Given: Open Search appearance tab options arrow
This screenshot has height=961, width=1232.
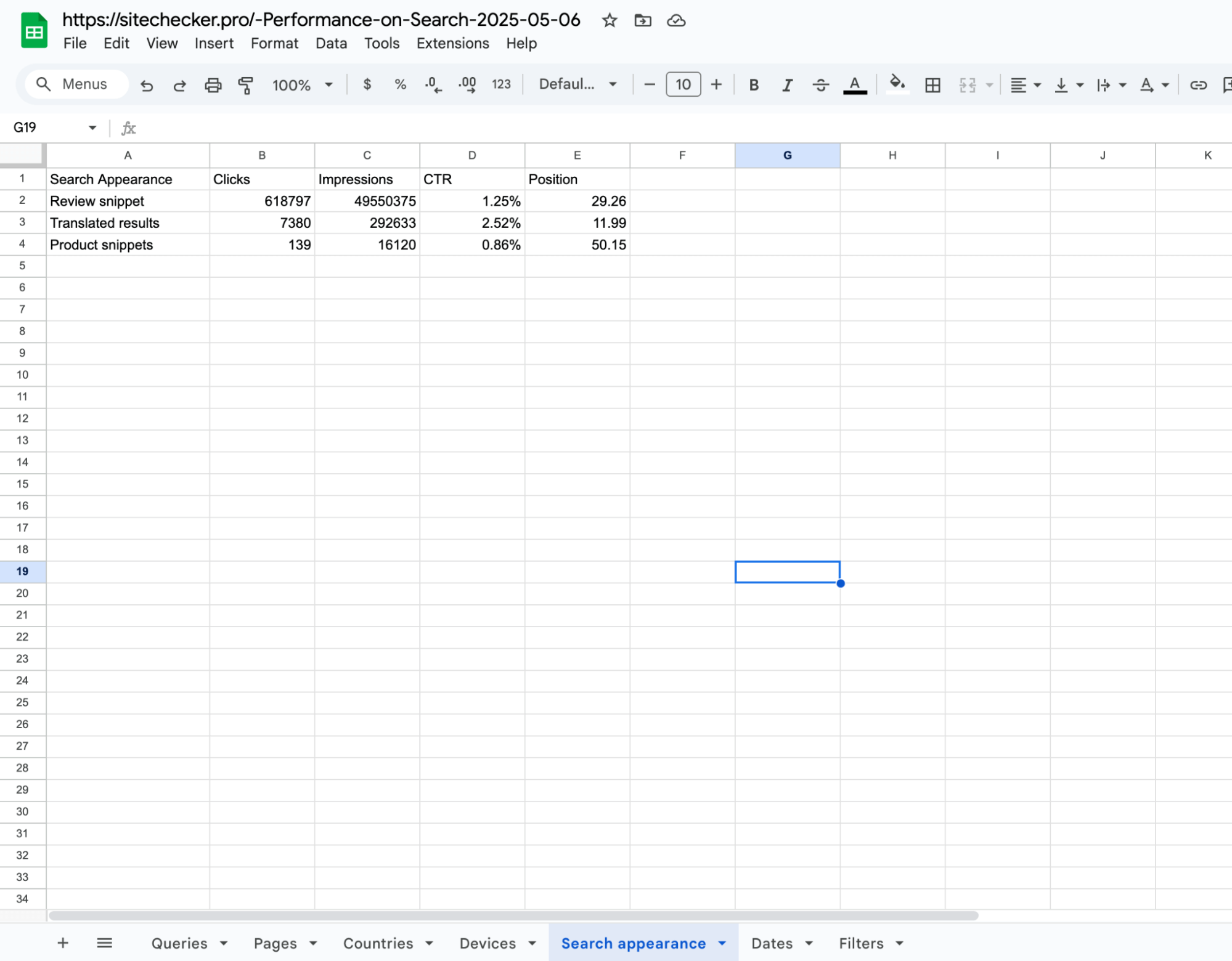Looking at the screenshot, I should (722, 943).
